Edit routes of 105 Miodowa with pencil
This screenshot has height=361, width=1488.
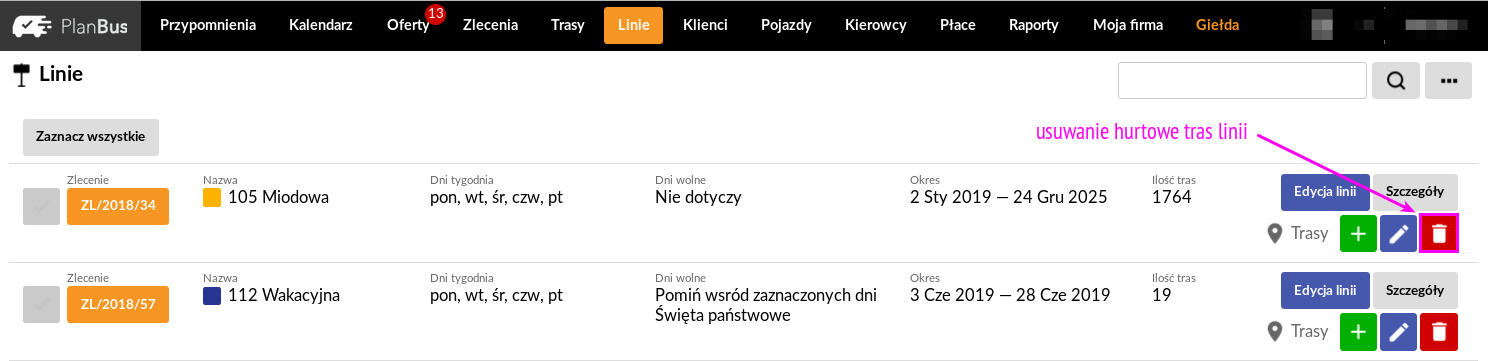click(1398, 233)
